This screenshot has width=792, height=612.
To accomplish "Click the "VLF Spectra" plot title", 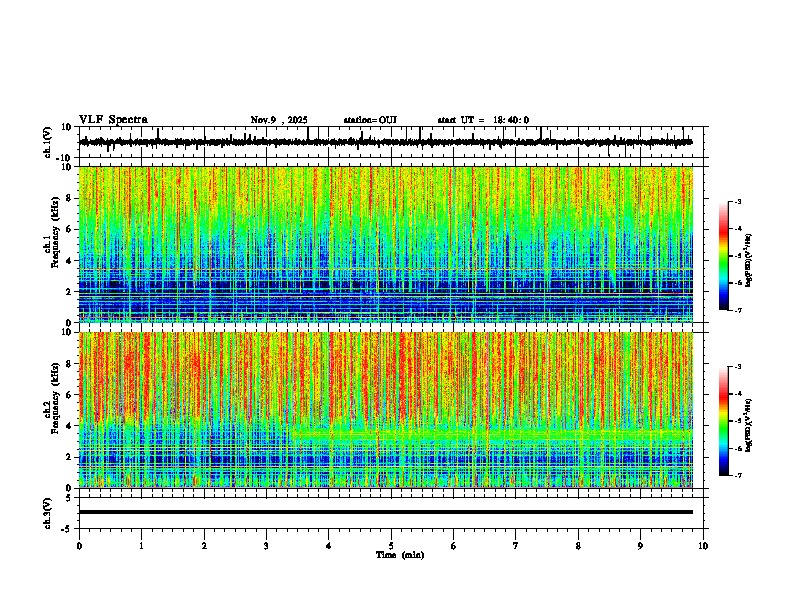I will pyautogui.click(x=113, y=120).
